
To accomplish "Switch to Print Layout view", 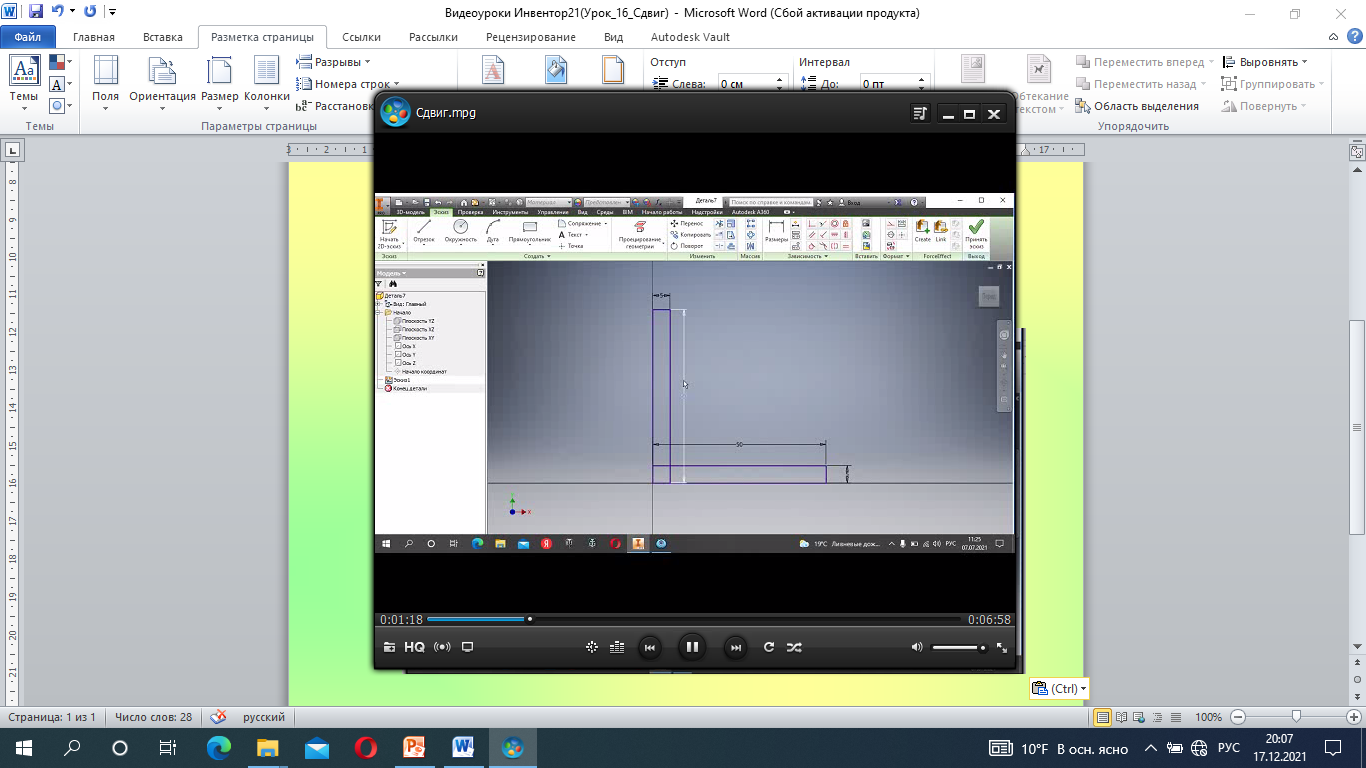I will [x=1103, y=717].
